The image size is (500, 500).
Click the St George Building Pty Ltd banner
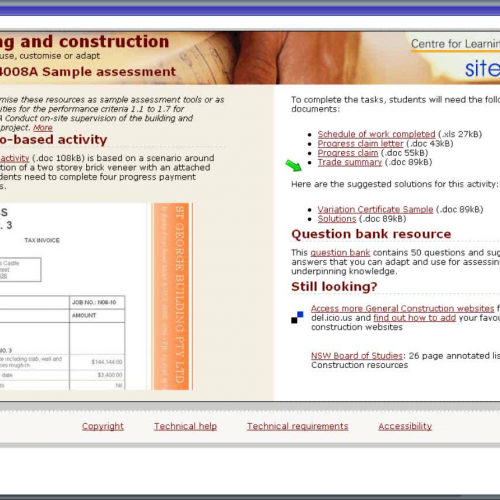(172, 296)
